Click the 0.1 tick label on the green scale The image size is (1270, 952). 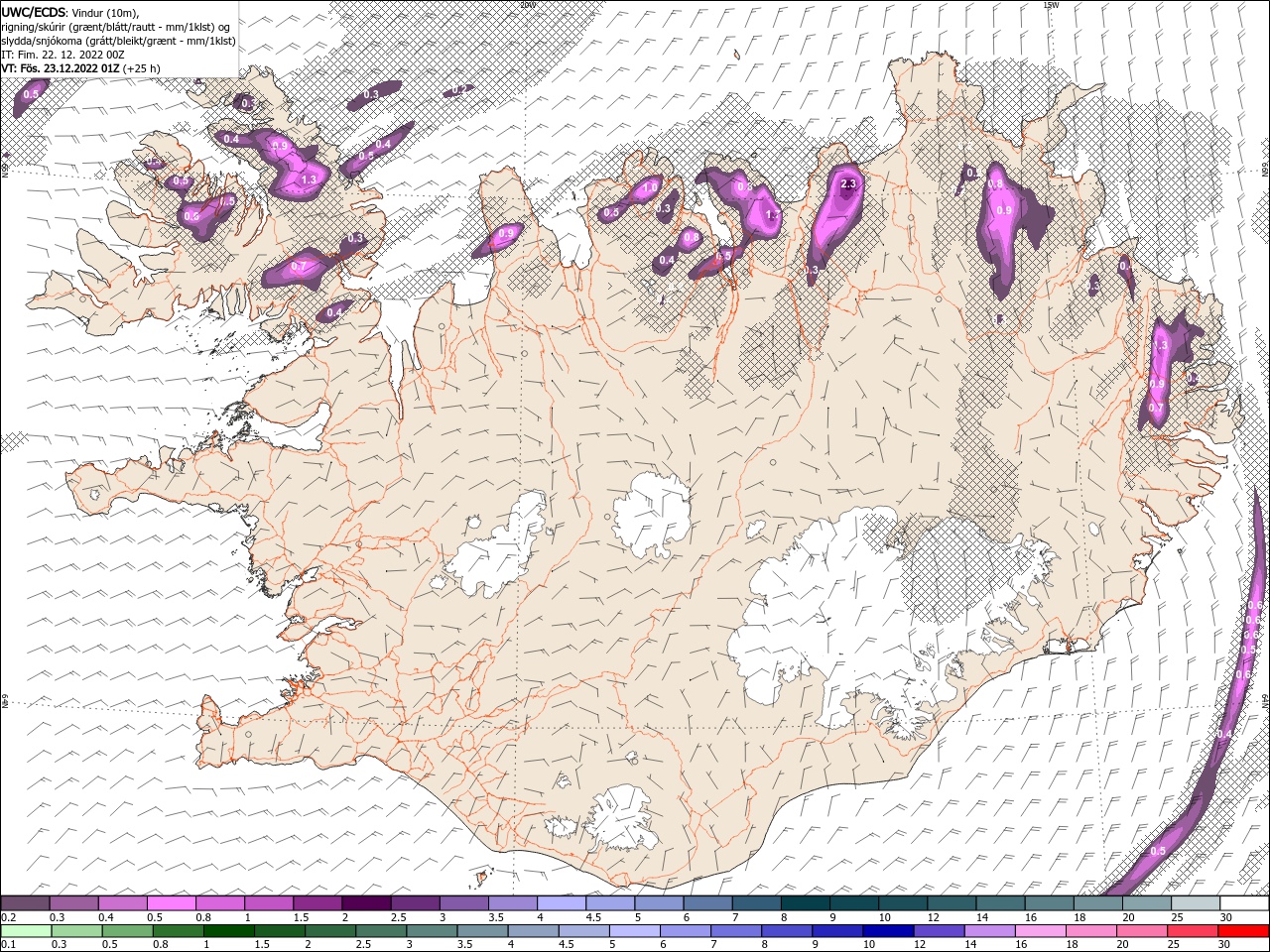[x=7, y=944]
